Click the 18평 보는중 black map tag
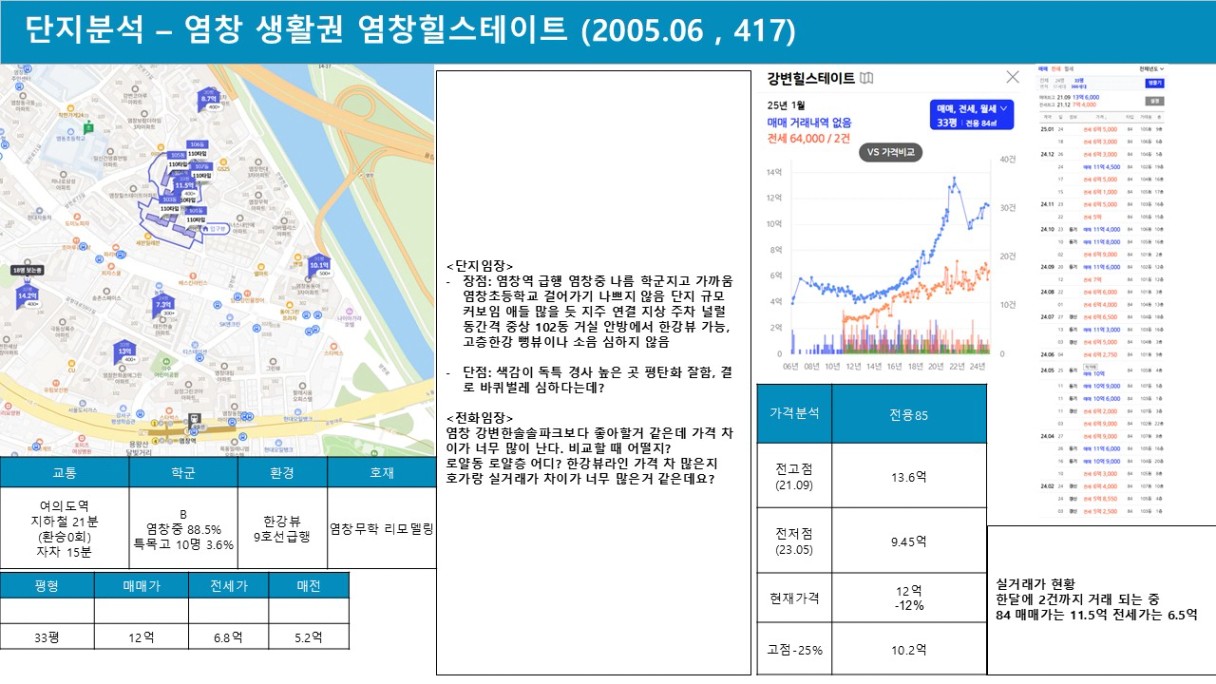1216x684 pixels. 27,271
